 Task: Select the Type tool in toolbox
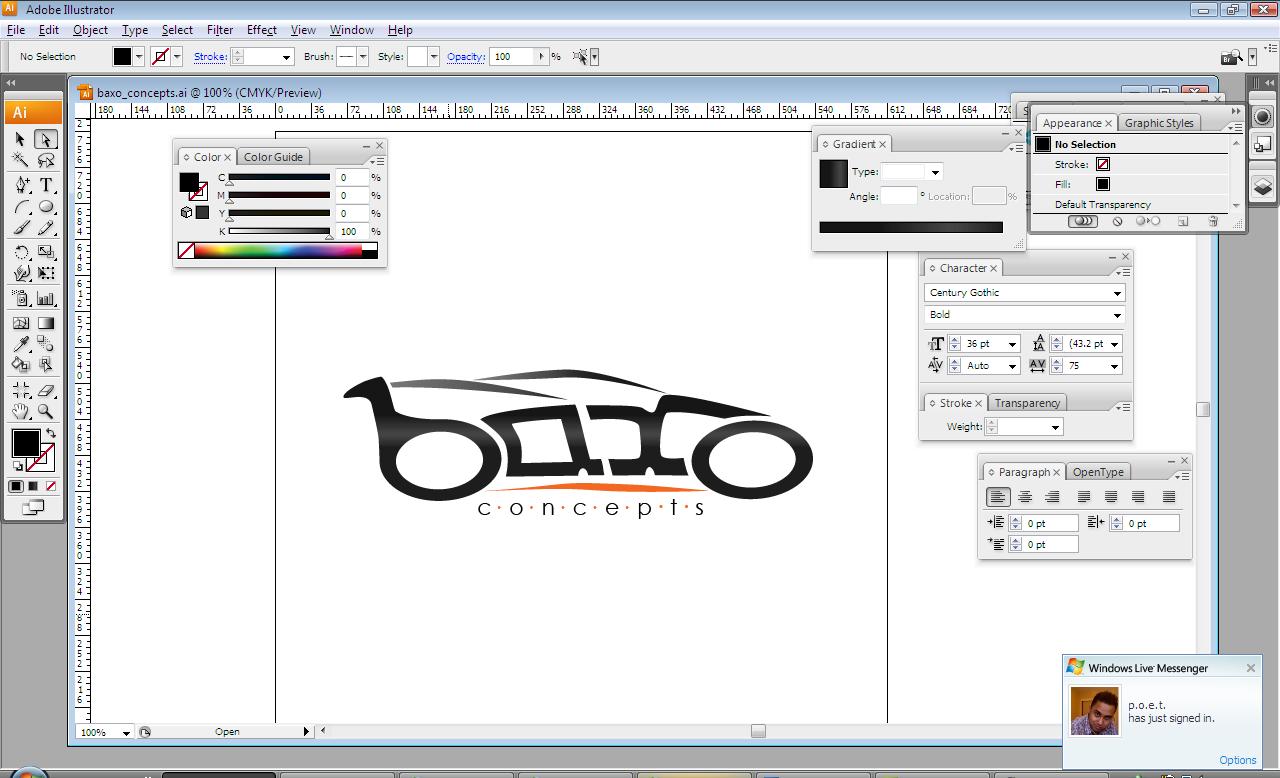click(x=46, y=185)
